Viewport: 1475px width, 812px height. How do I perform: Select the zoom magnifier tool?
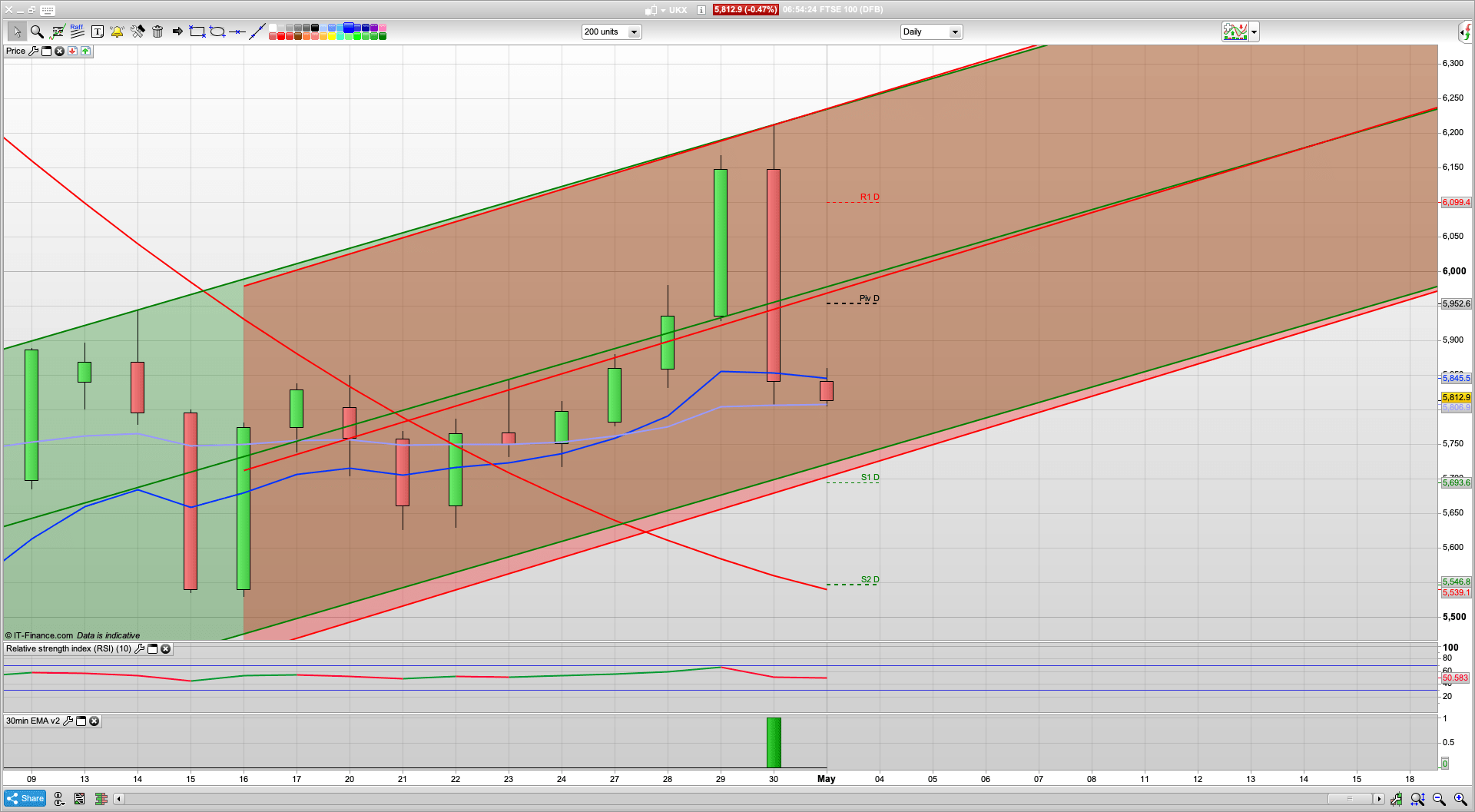[x=36, y=31]
